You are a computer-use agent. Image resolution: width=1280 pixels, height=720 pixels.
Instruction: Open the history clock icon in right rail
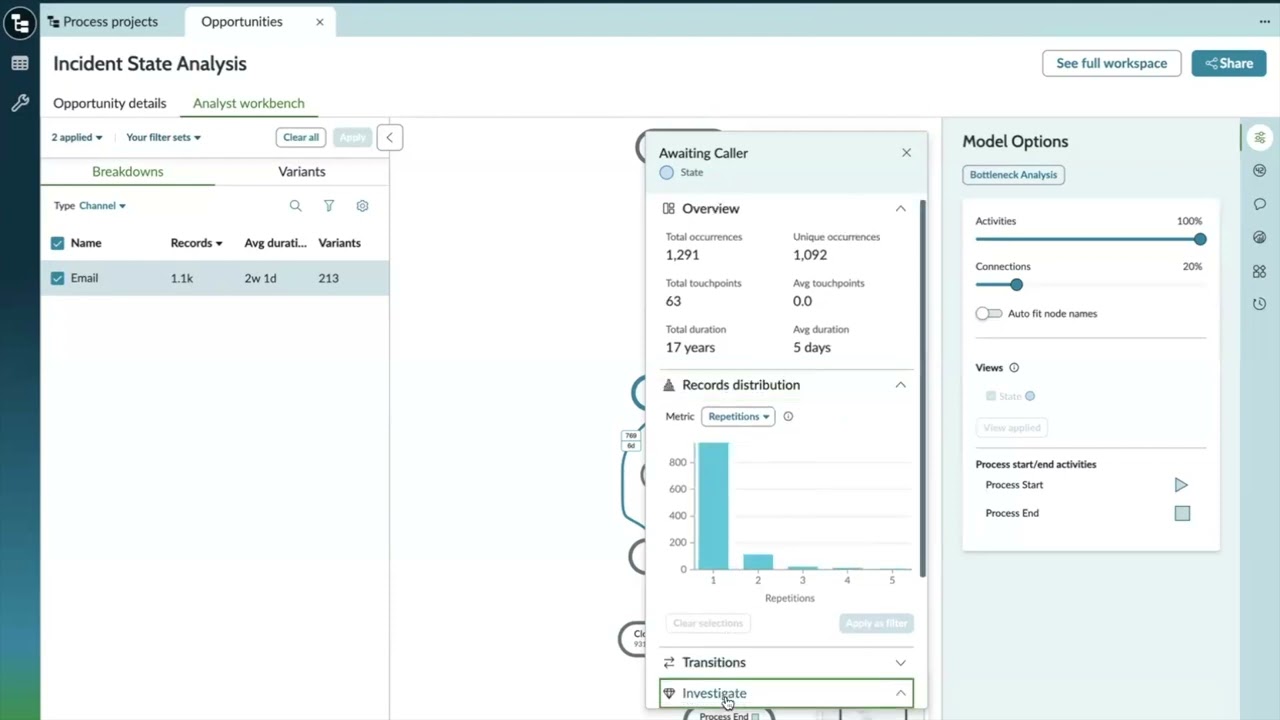pos(1260,304)
